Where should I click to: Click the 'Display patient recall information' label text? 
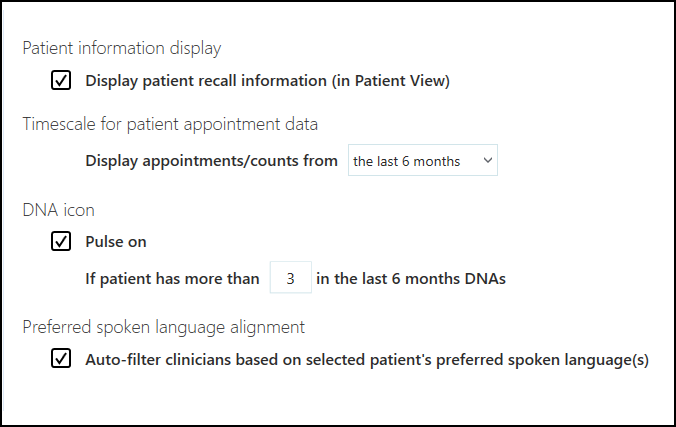tap(206, 81)
